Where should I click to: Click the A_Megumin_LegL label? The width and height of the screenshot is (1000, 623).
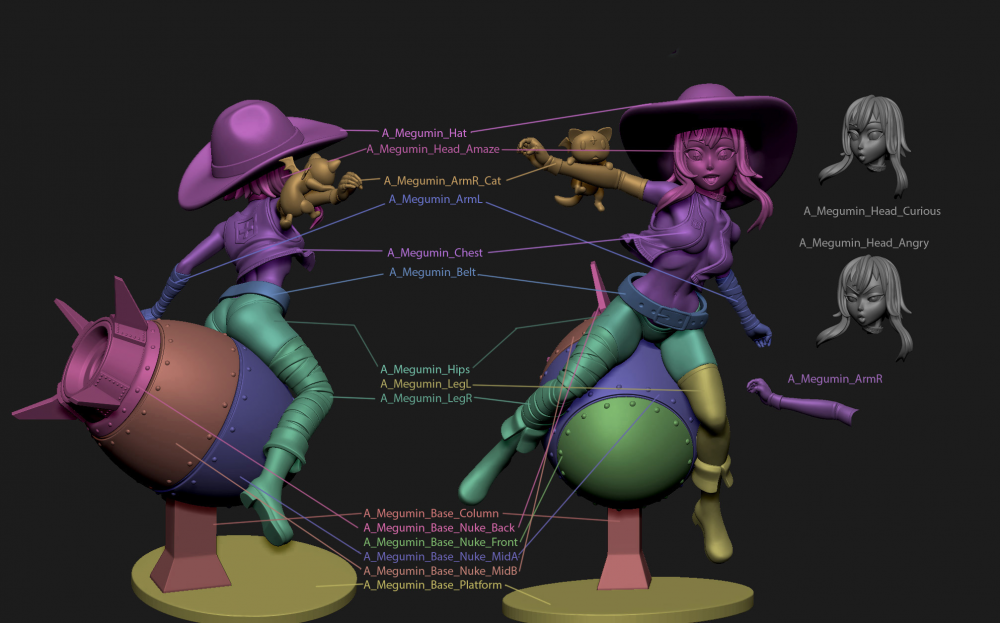pos(425,384)
